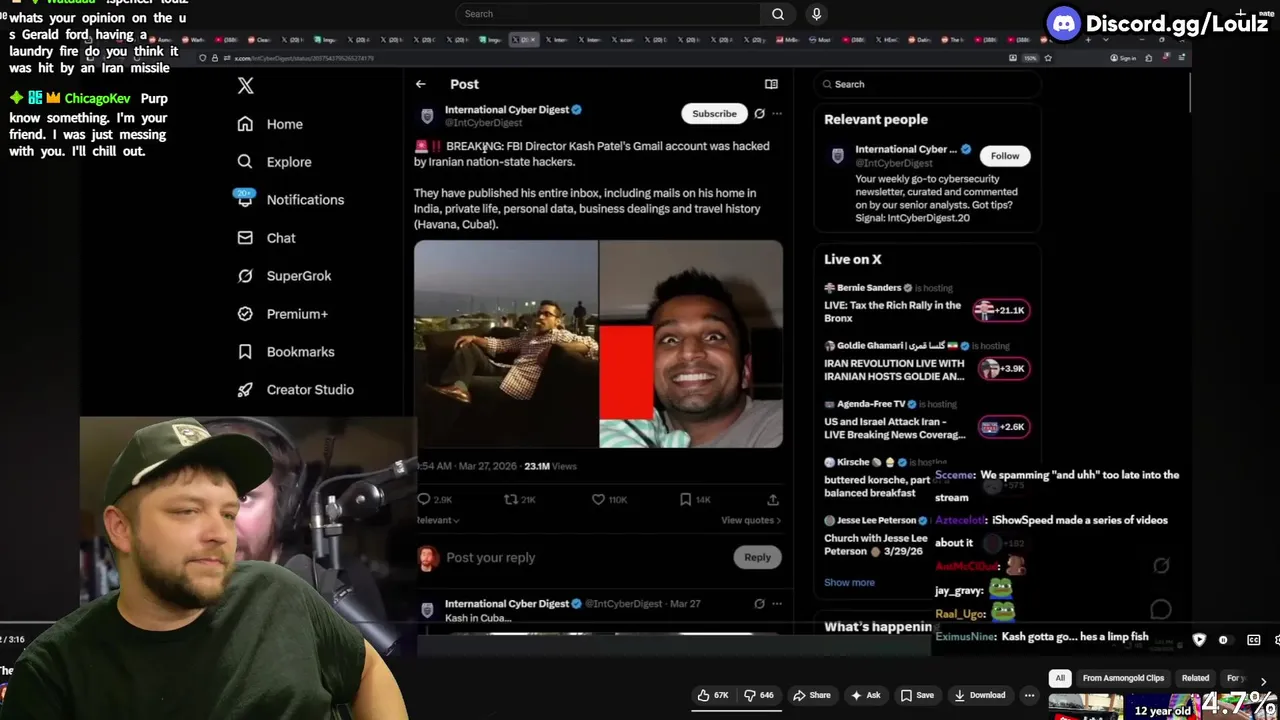This screenshot has width=1280, height=720.
Task: Click International Cyber Digest post author name
Action: pos(507,110)
